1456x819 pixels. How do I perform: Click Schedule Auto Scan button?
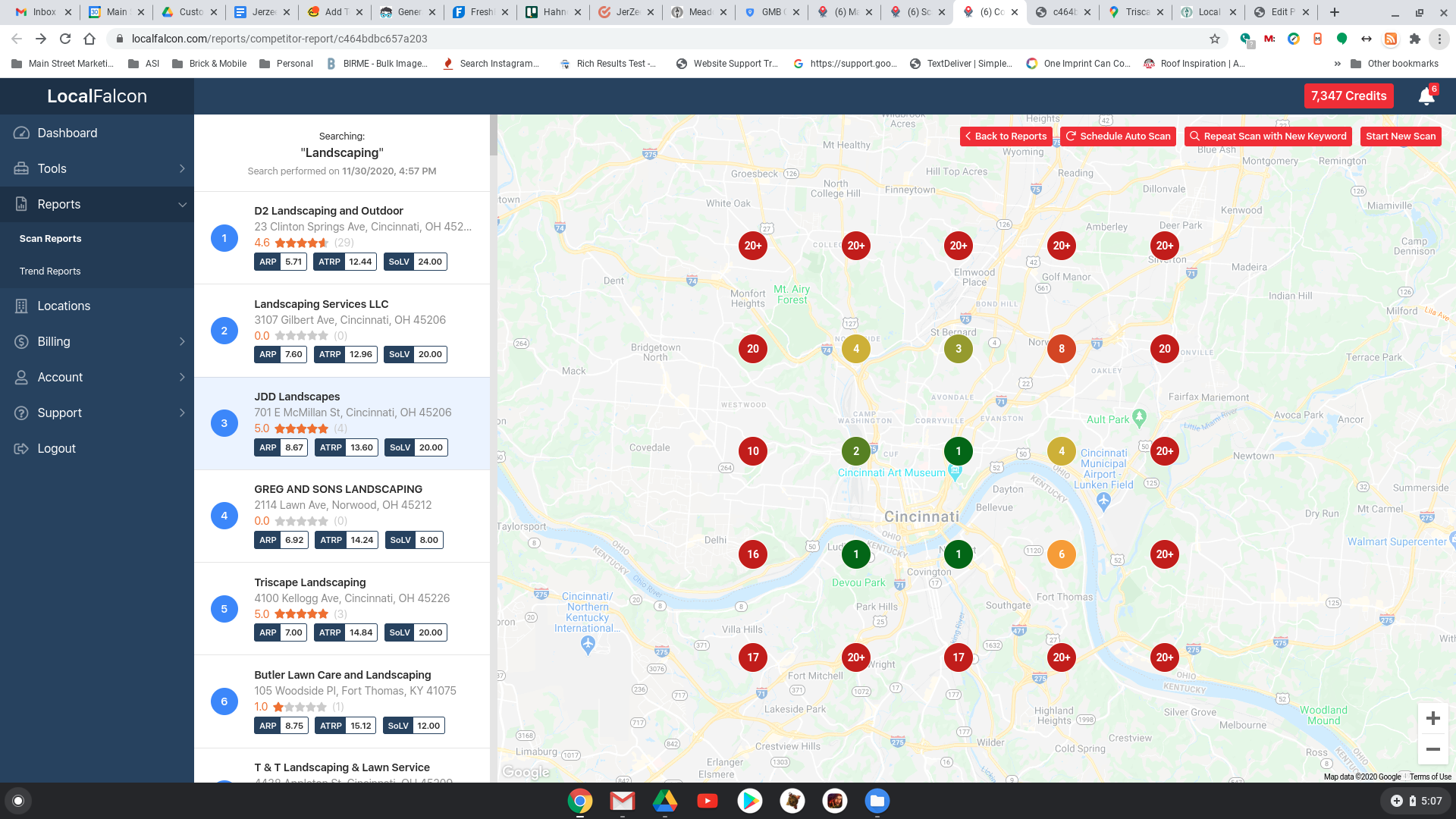coord(1118,136)
